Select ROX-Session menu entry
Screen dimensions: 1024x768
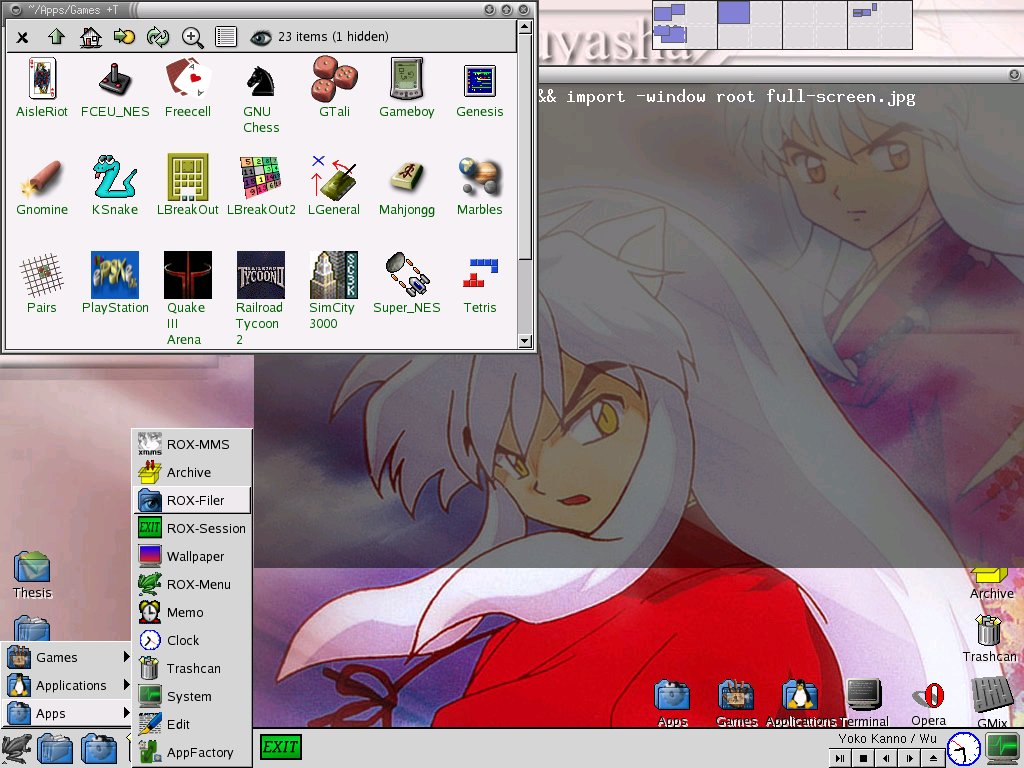(192, 528)
